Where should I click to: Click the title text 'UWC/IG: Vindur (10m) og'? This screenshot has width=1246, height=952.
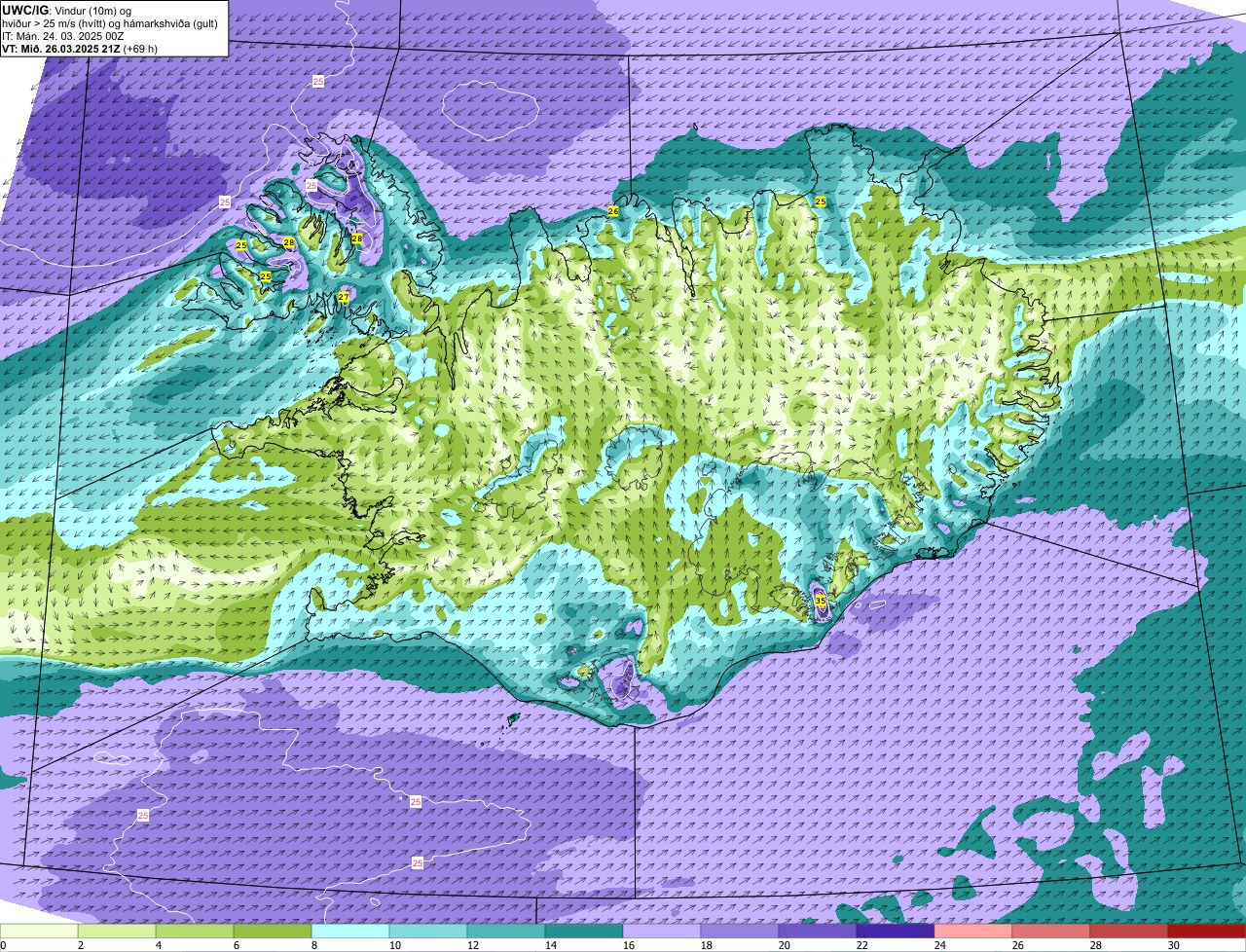pyautogui.click(x=66, y=11)
